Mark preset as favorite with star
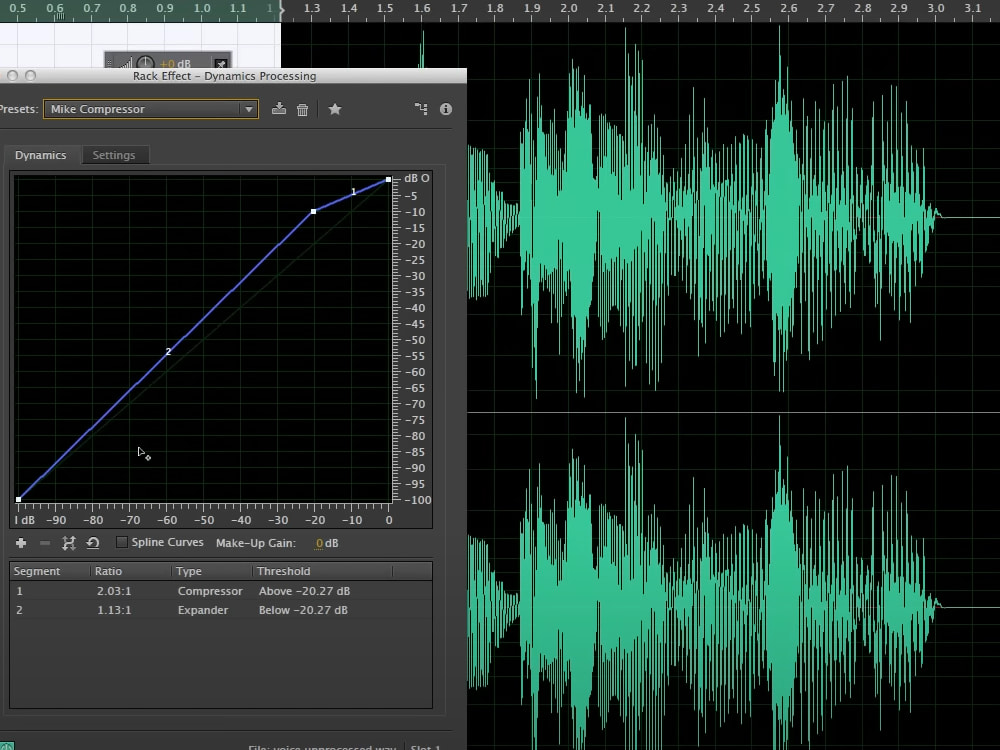 [x=334, y=109]
